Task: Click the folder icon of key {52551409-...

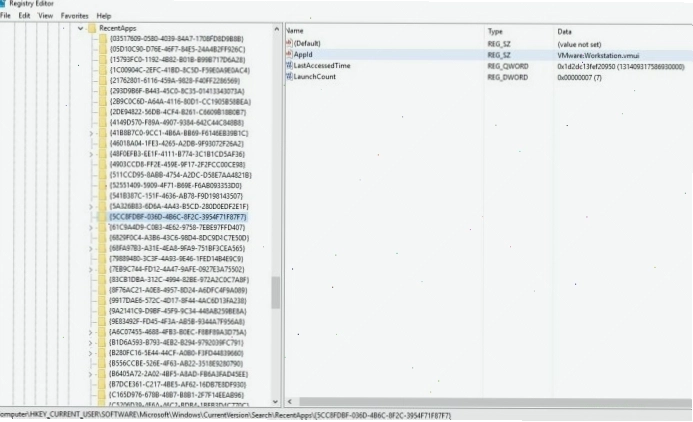Action: click(103, 186)
